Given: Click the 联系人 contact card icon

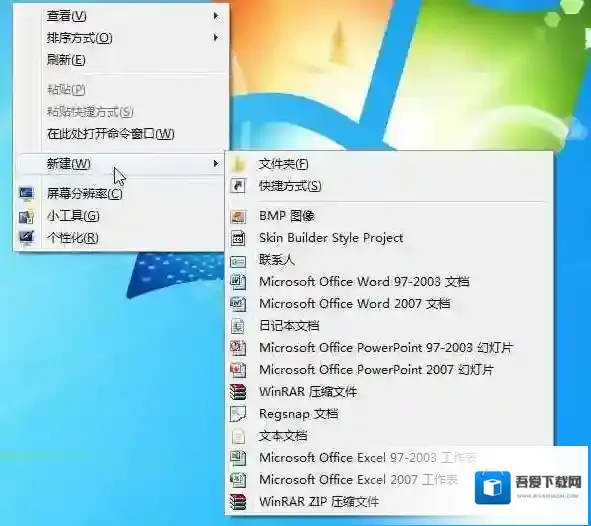Looking at the screenshot, I should coord(238,261).
